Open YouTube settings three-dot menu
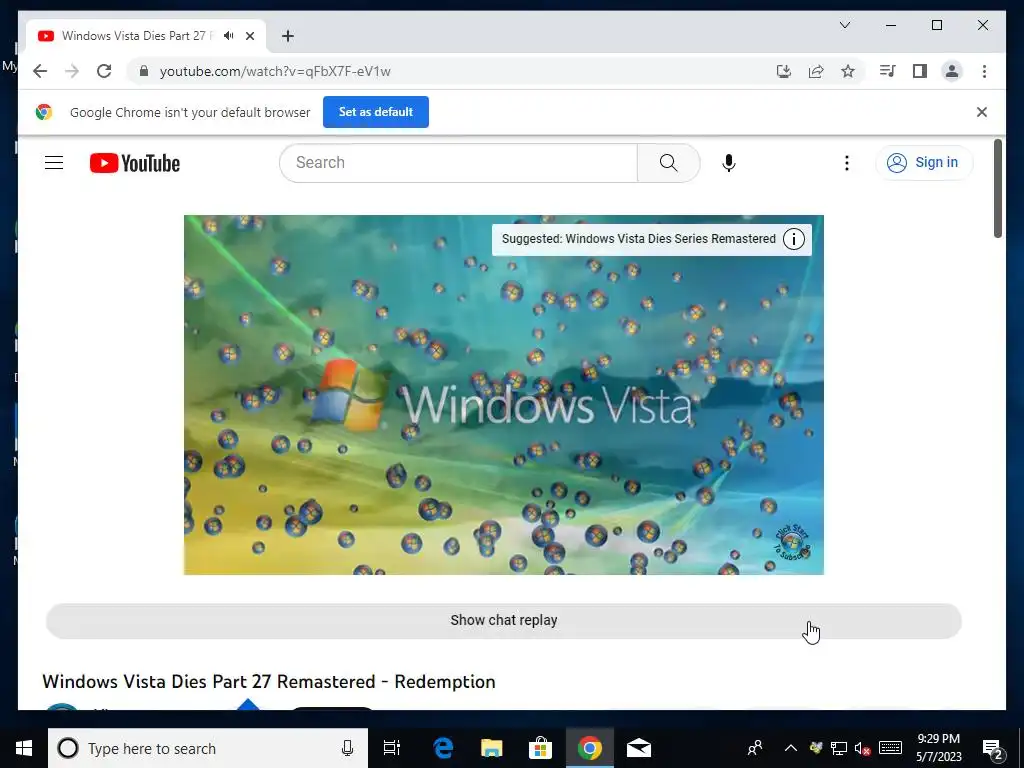The image size is (1024, 768). coord(846,163)
